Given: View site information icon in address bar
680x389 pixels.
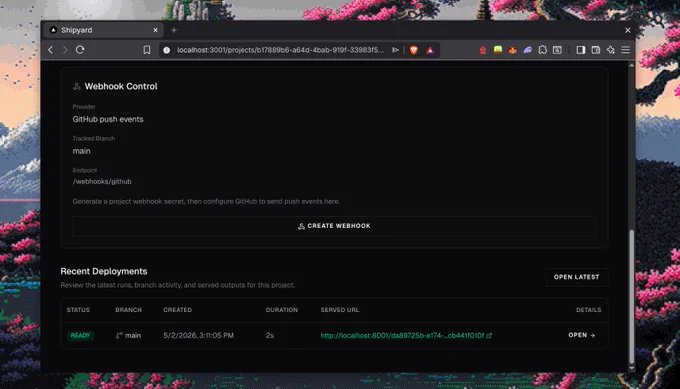Looking at the screenshot, I should coord(167,50).
